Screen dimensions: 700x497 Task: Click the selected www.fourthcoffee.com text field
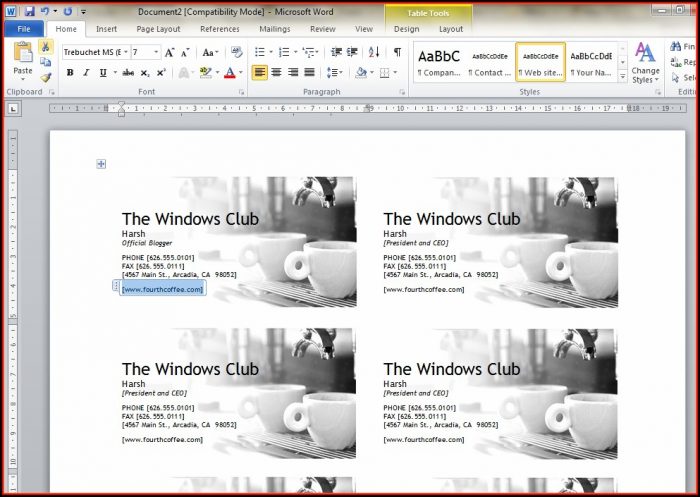coord(162,289)
